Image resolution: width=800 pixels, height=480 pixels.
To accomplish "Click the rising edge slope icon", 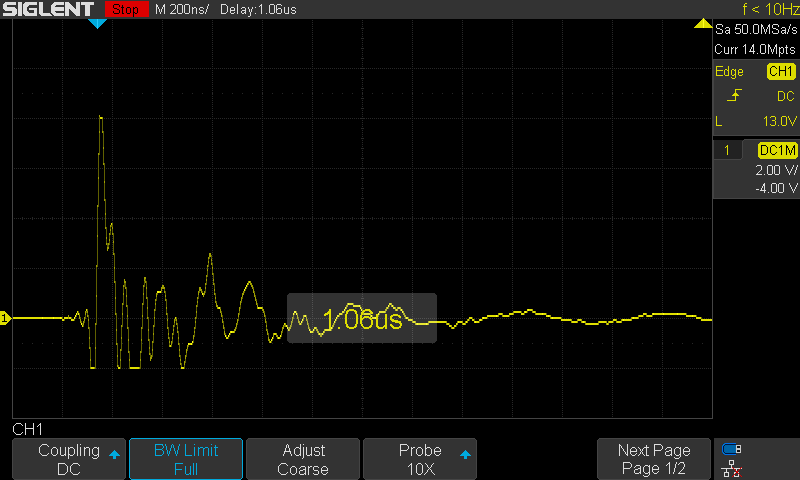I will (x=734, y=95).
